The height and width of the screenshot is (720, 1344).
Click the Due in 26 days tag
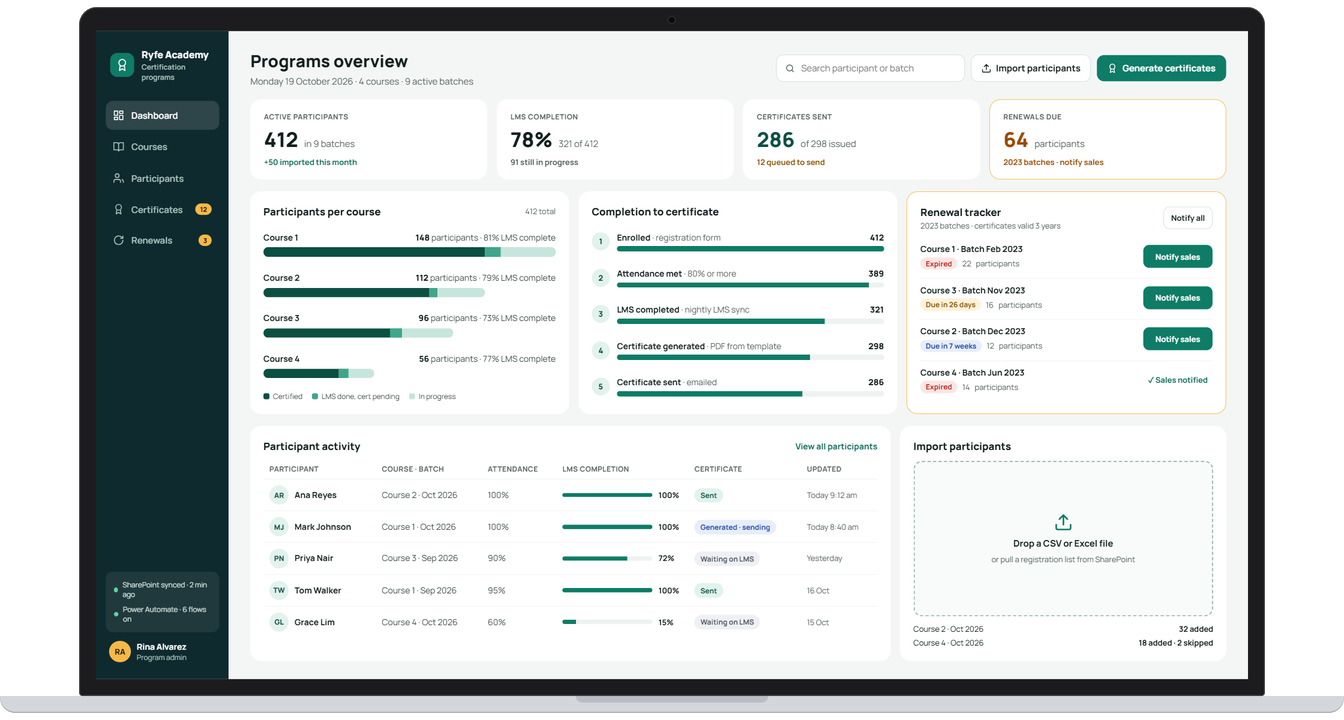[x=950, y=305]
